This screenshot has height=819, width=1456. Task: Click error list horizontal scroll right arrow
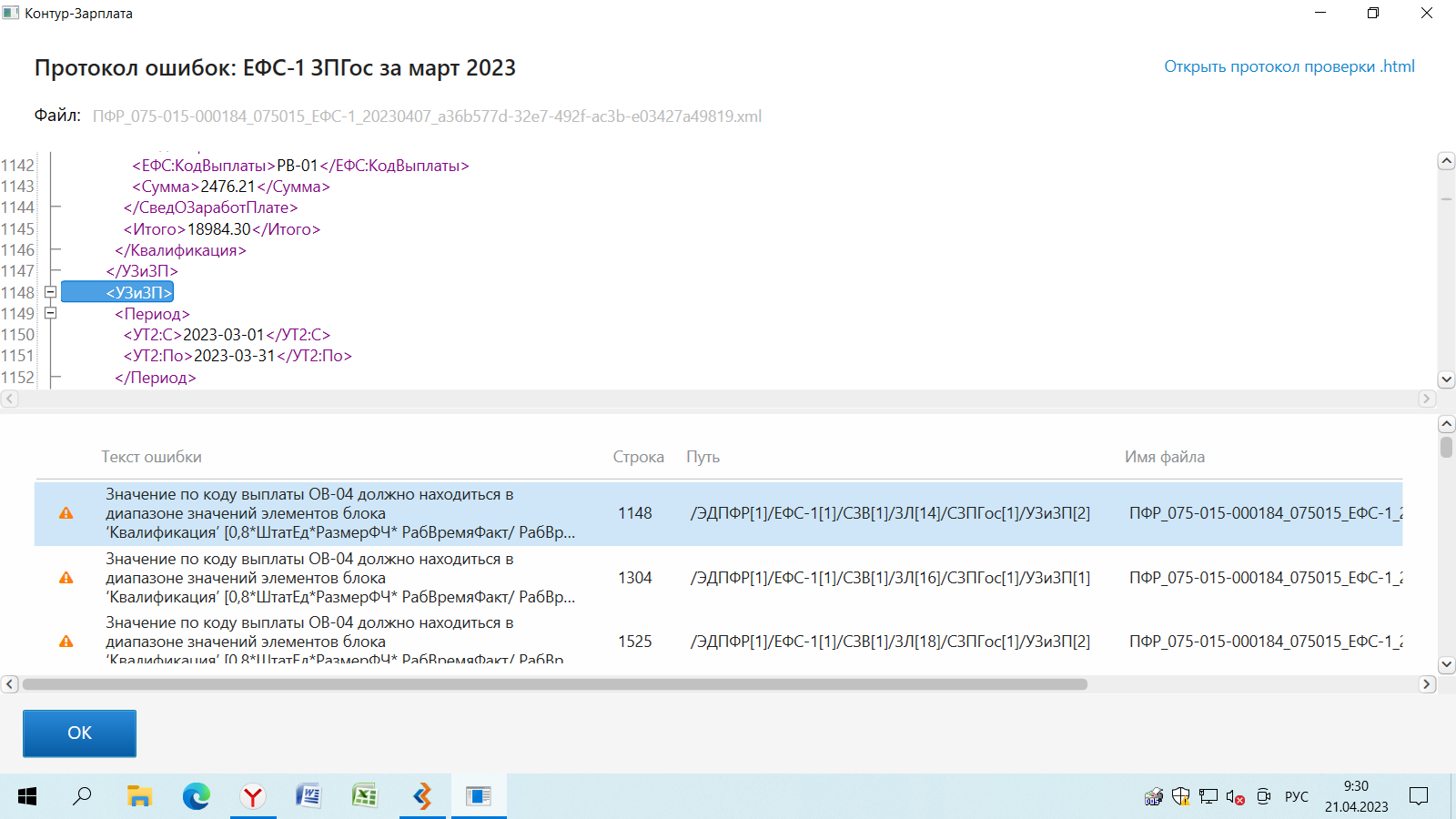1427,684
